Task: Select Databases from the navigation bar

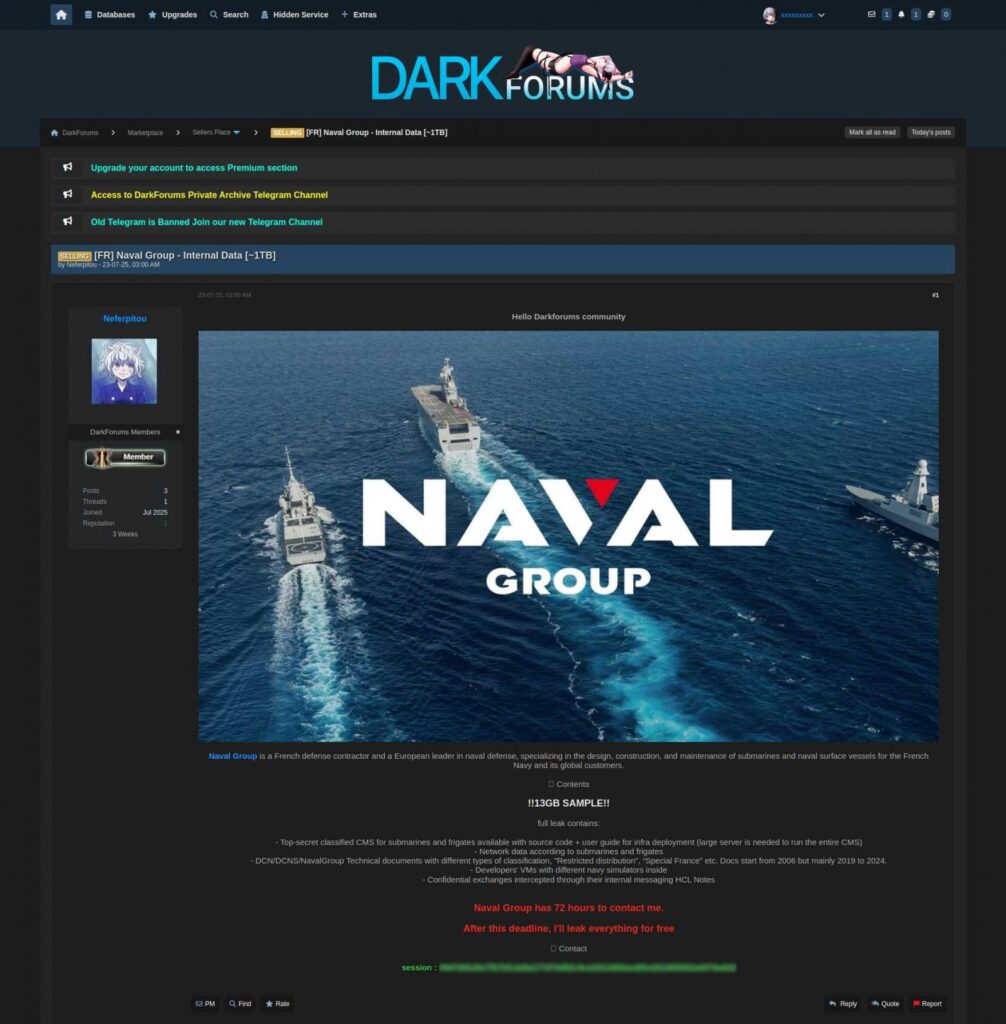Action: [x=110, y=15]
